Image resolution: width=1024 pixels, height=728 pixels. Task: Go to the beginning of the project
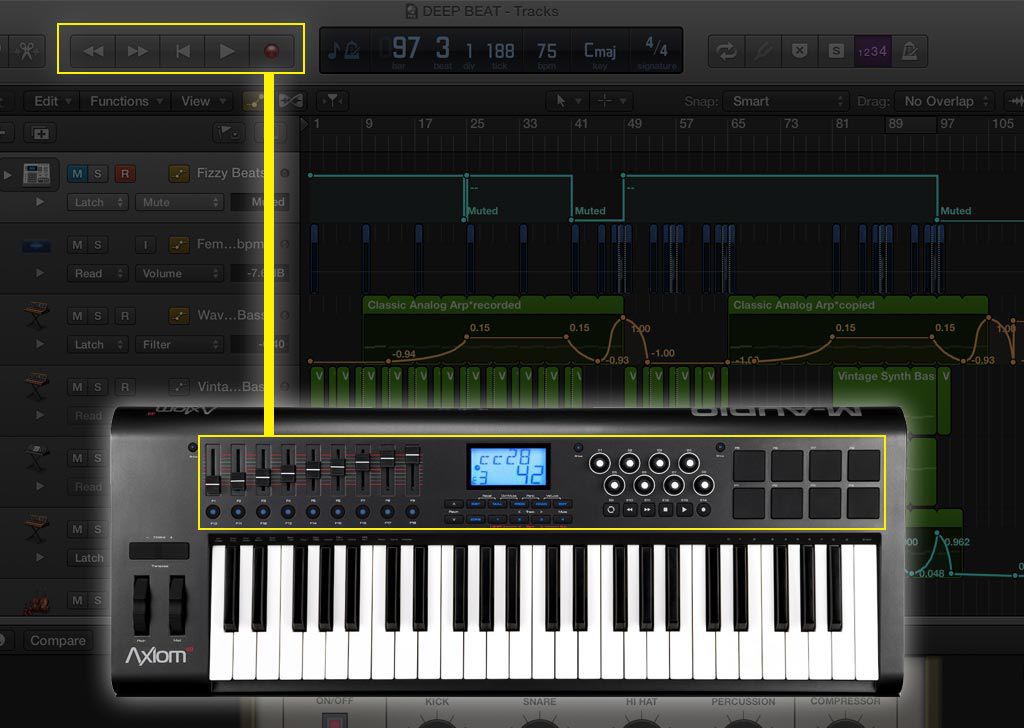pyautogui.click(x=183, y=52)
